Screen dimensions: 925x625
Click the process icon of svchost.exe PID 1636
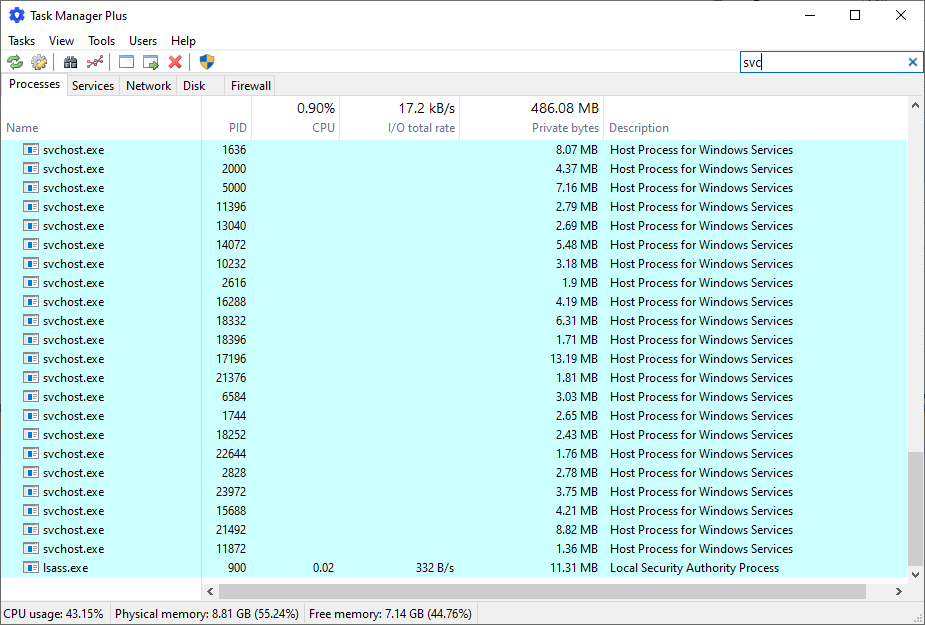(x=31, y=149)
